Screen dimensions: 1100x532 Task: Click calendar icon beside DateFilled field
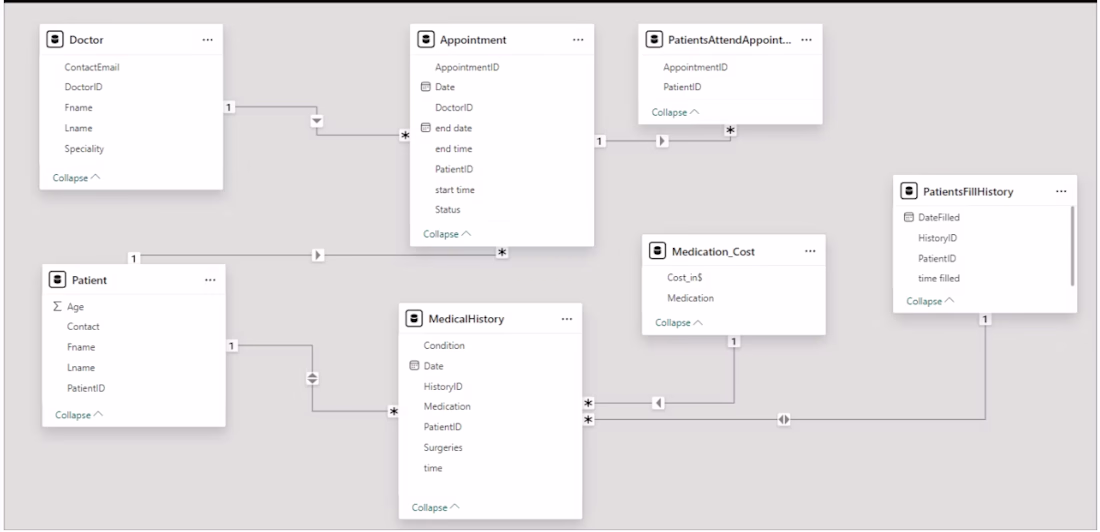click(x=908, y=218)
